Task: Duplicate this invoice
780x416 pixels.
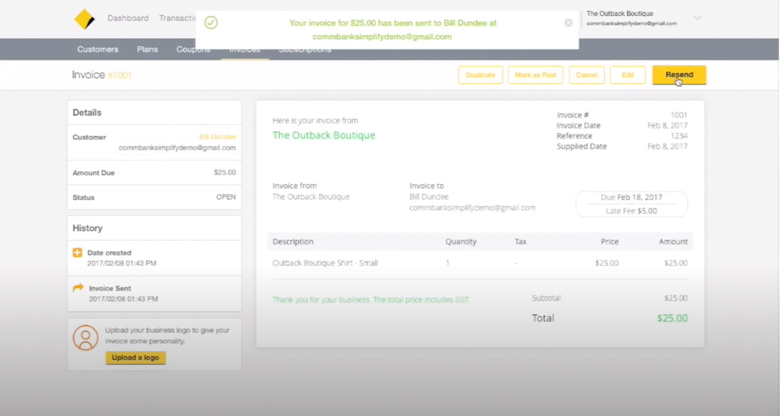Action: pyautogui.click(x=480, y=75)
